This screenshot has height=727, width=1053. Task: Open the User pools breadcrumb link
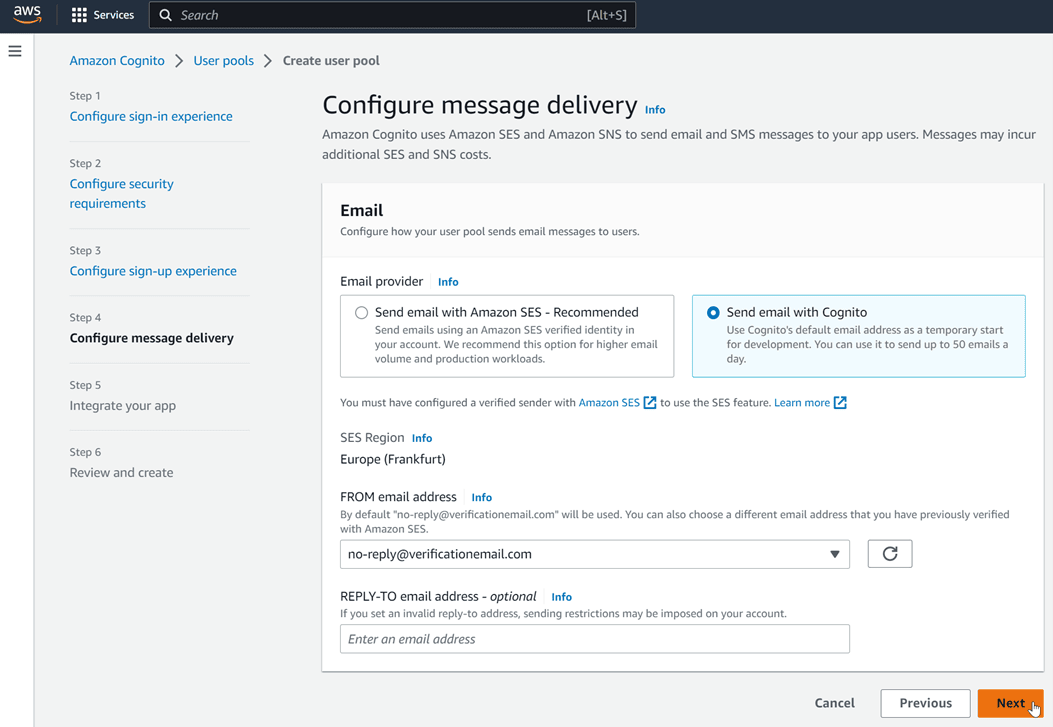(223, 60)
